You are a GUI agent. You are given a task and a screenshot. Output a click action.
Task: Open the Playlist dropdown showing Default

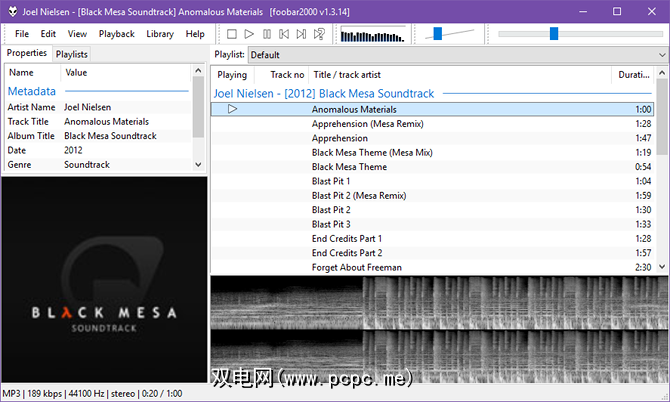pyautogui.click(x=456, y=54)
